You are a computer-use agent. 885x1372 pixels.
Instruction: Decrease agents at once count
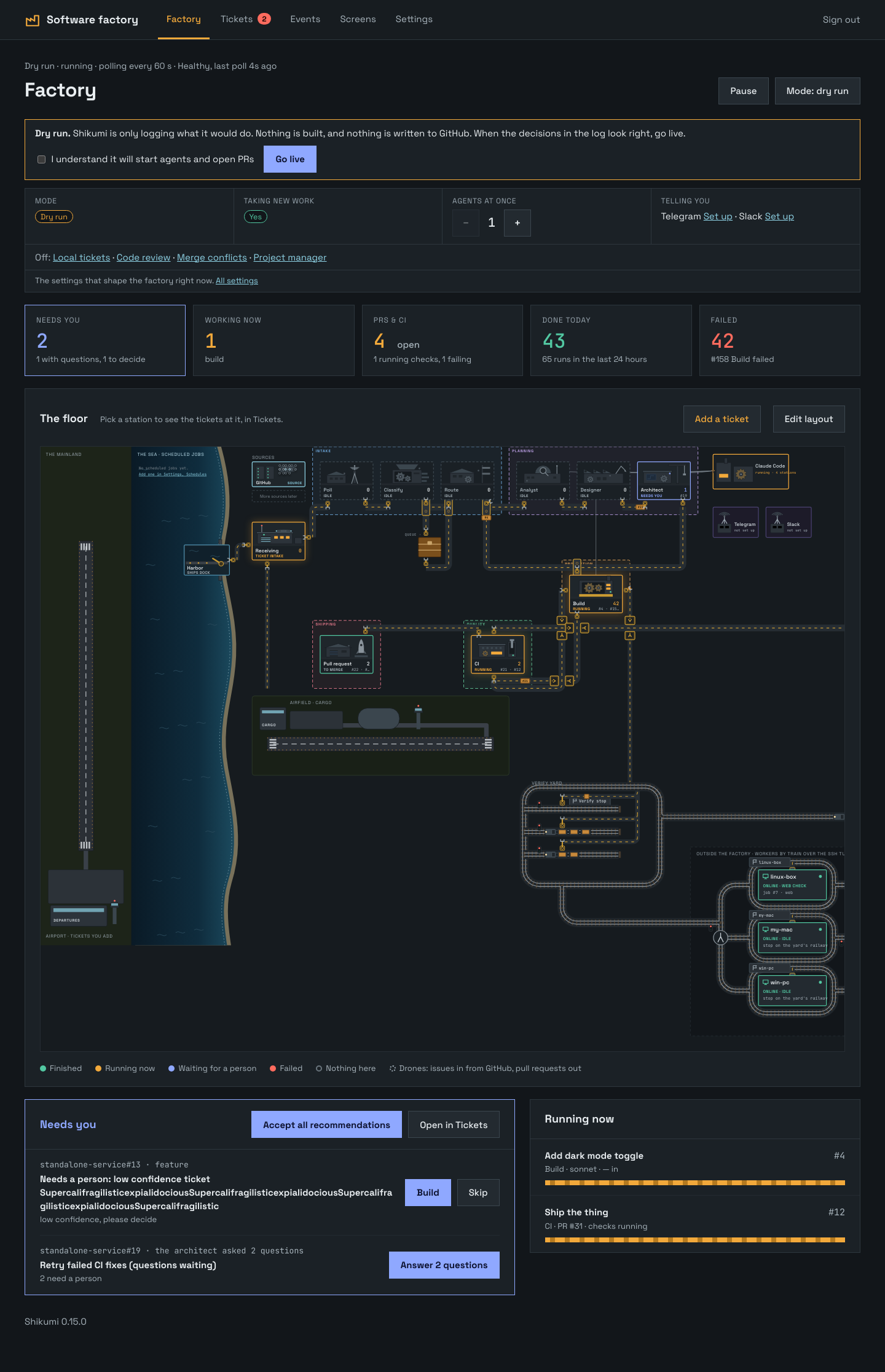coord(466,223)
